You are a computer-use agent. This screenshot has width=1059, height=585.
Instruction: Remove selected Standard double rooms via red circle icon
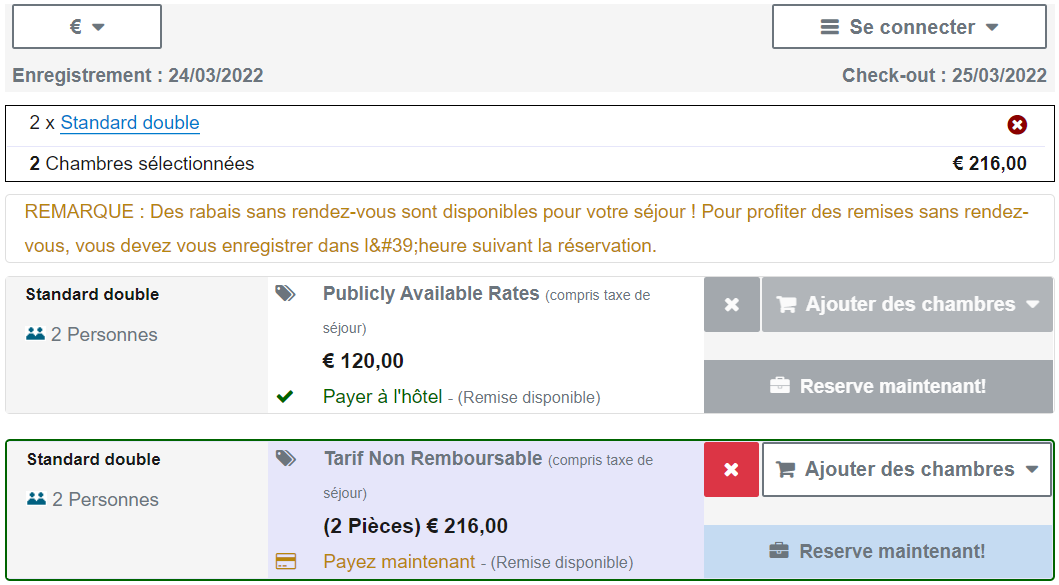(x=1017, y=125)
